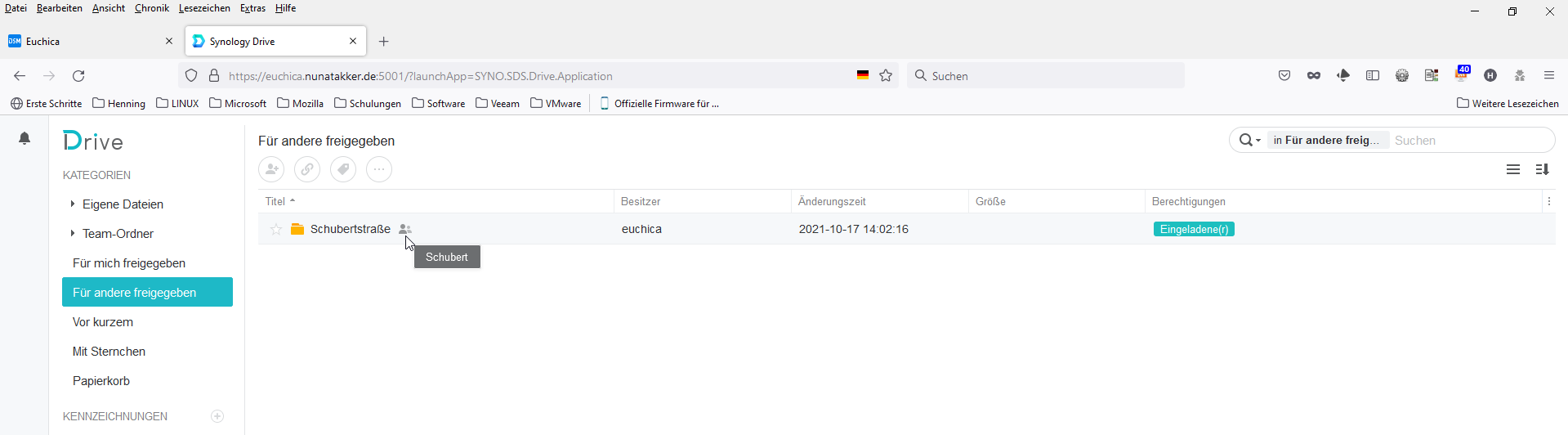Expand the Team-Ordner tree

73,234
